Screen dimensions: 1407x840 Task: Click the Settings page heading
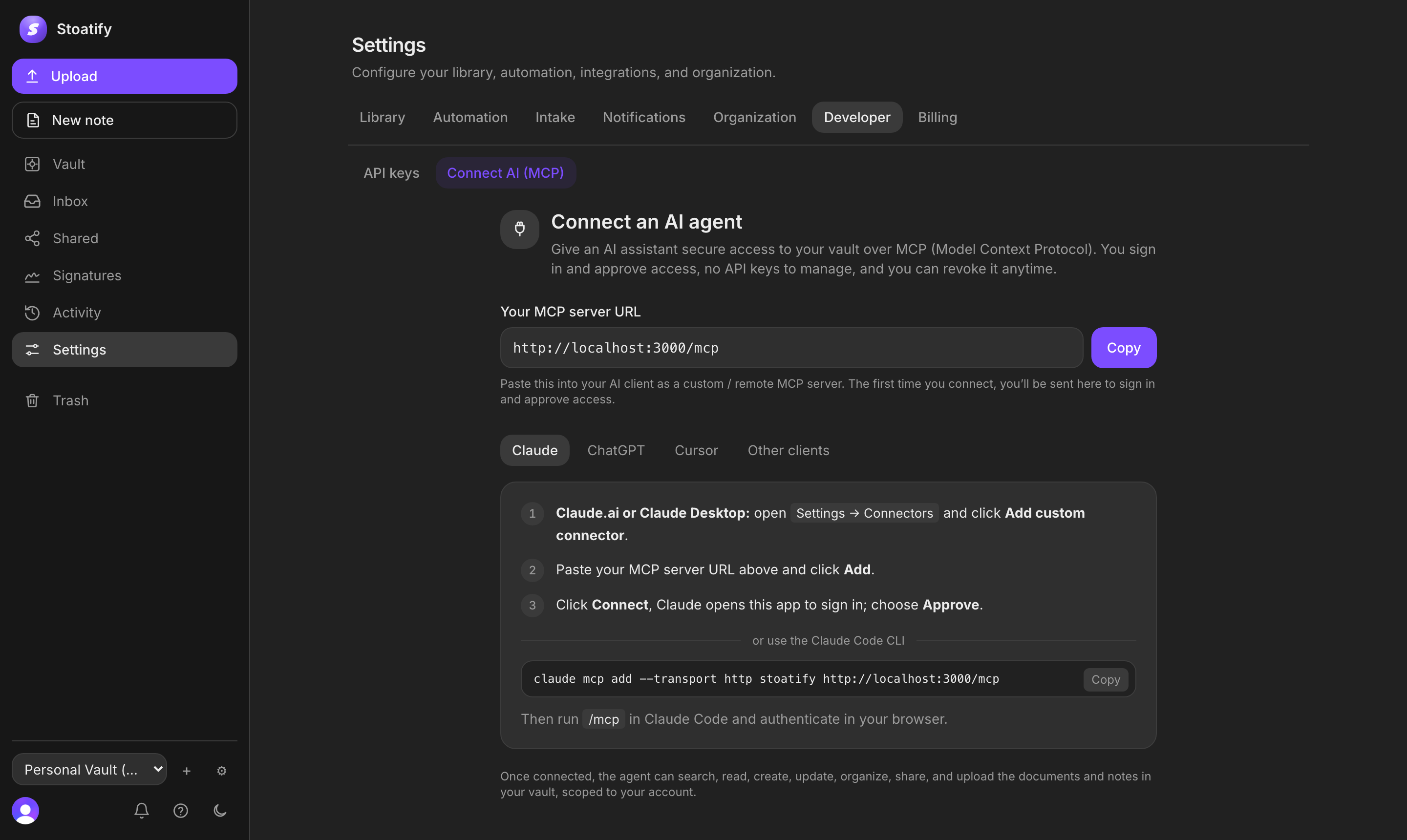click(388, 45)
